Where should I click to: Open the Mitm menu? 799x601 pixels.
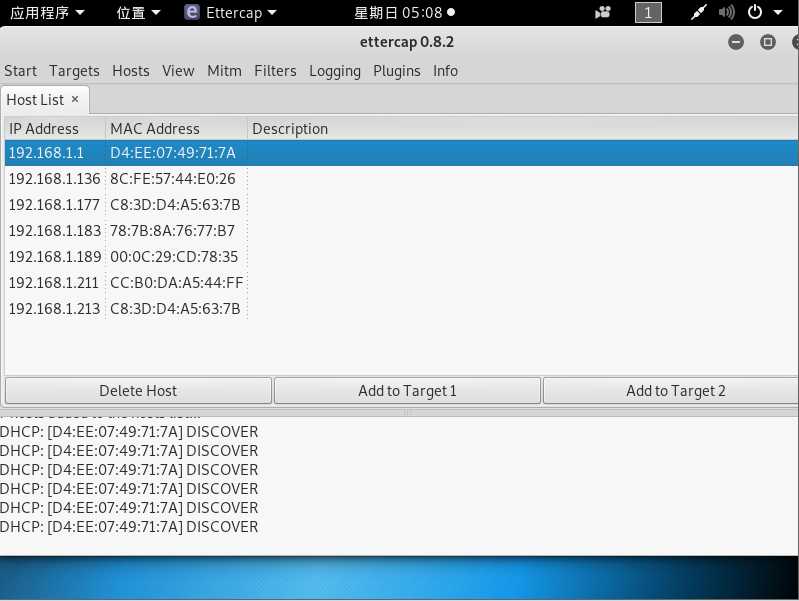[x=224, y=71]
